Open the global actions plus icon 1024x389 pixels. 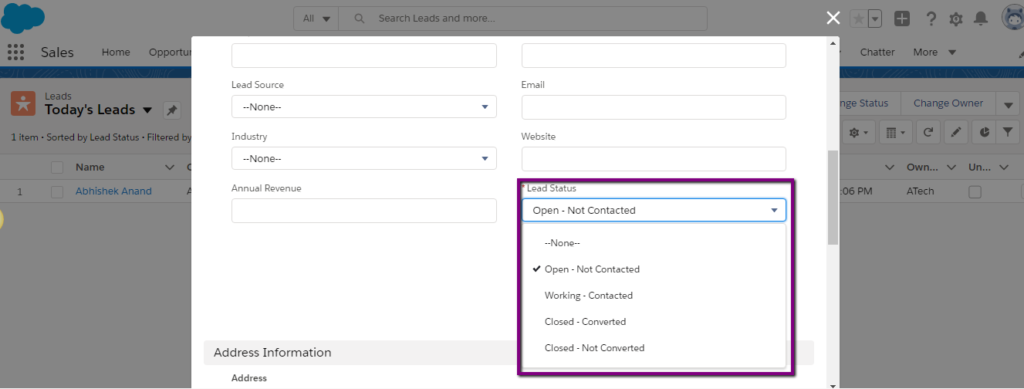click(x=902, y=19)
